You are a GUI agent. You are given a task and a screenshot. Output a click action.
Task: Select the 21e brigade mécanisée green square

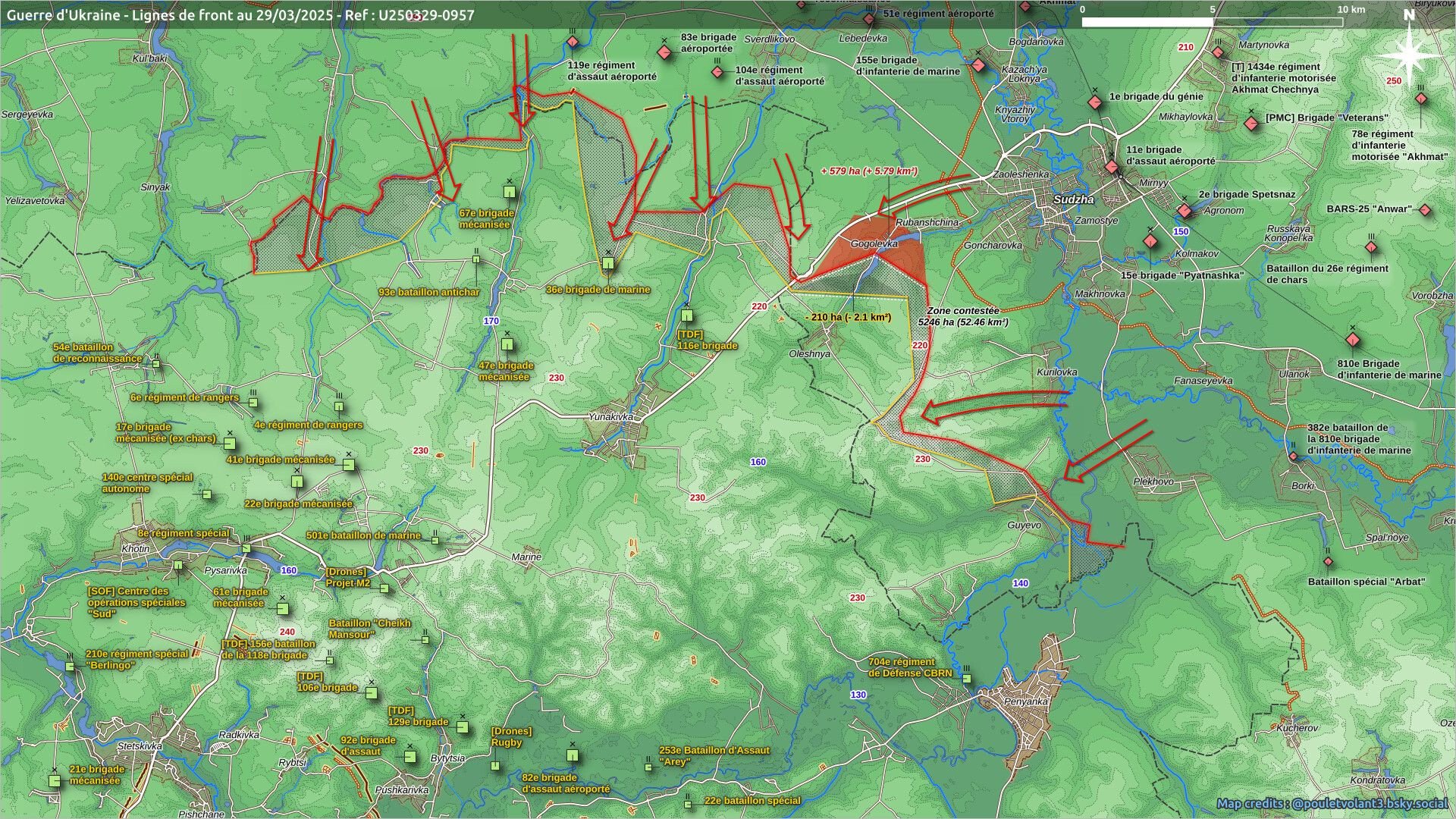pyautogui.click(x=55, y=780)
